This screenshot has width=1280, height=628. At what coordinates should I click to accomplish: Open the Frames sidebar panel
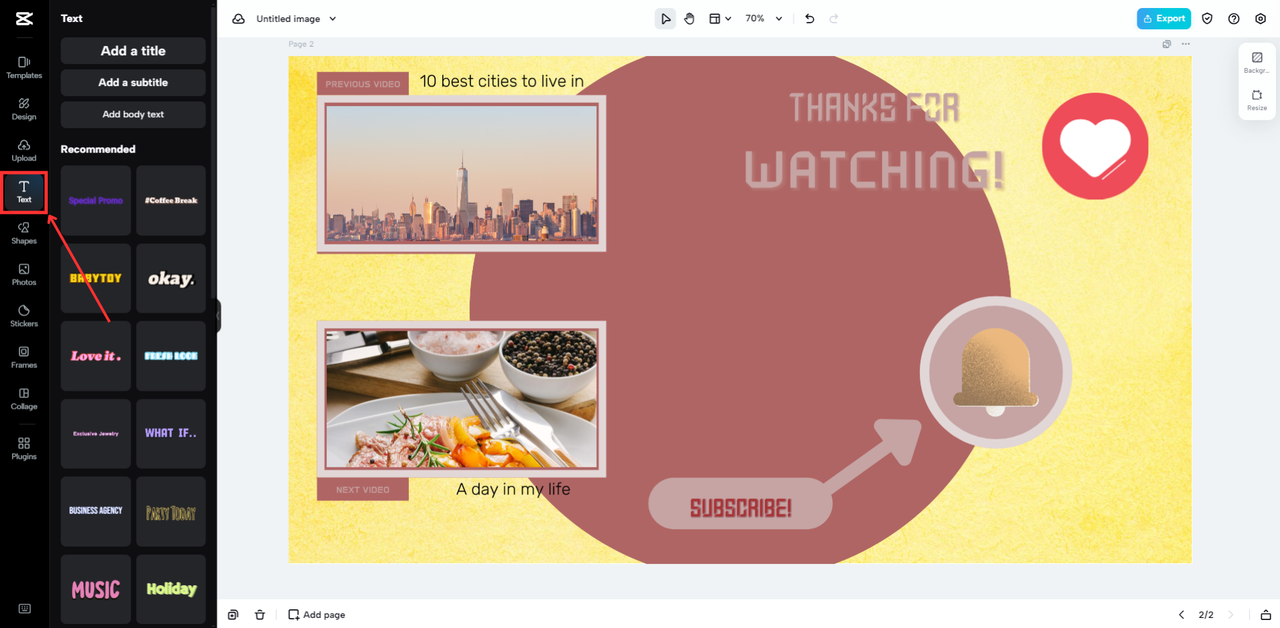24,357
